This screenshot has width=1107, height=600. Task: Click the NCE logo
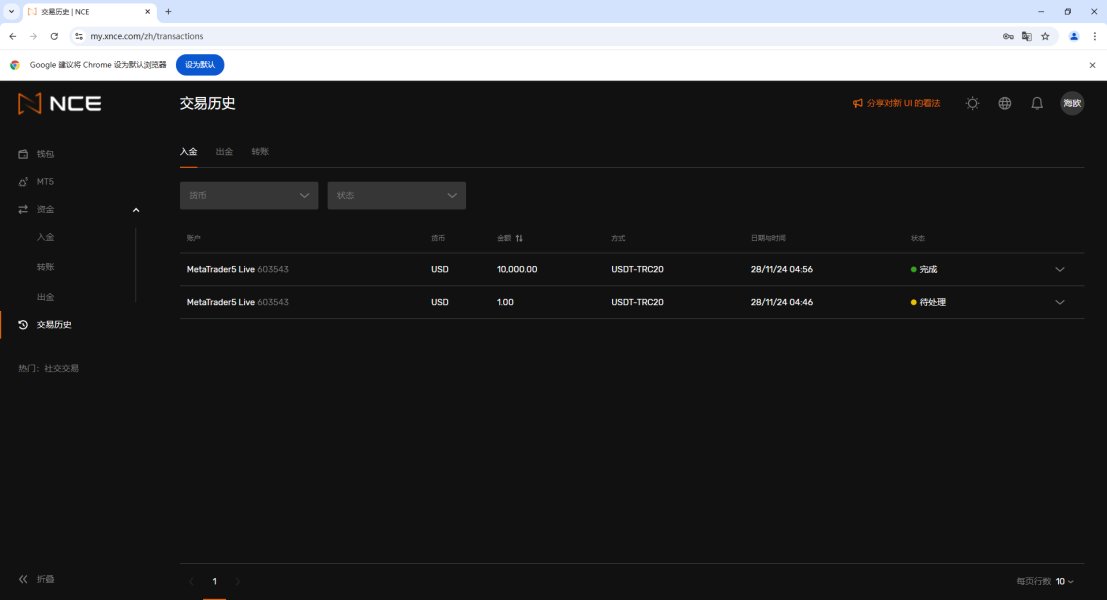pos(59,103)
